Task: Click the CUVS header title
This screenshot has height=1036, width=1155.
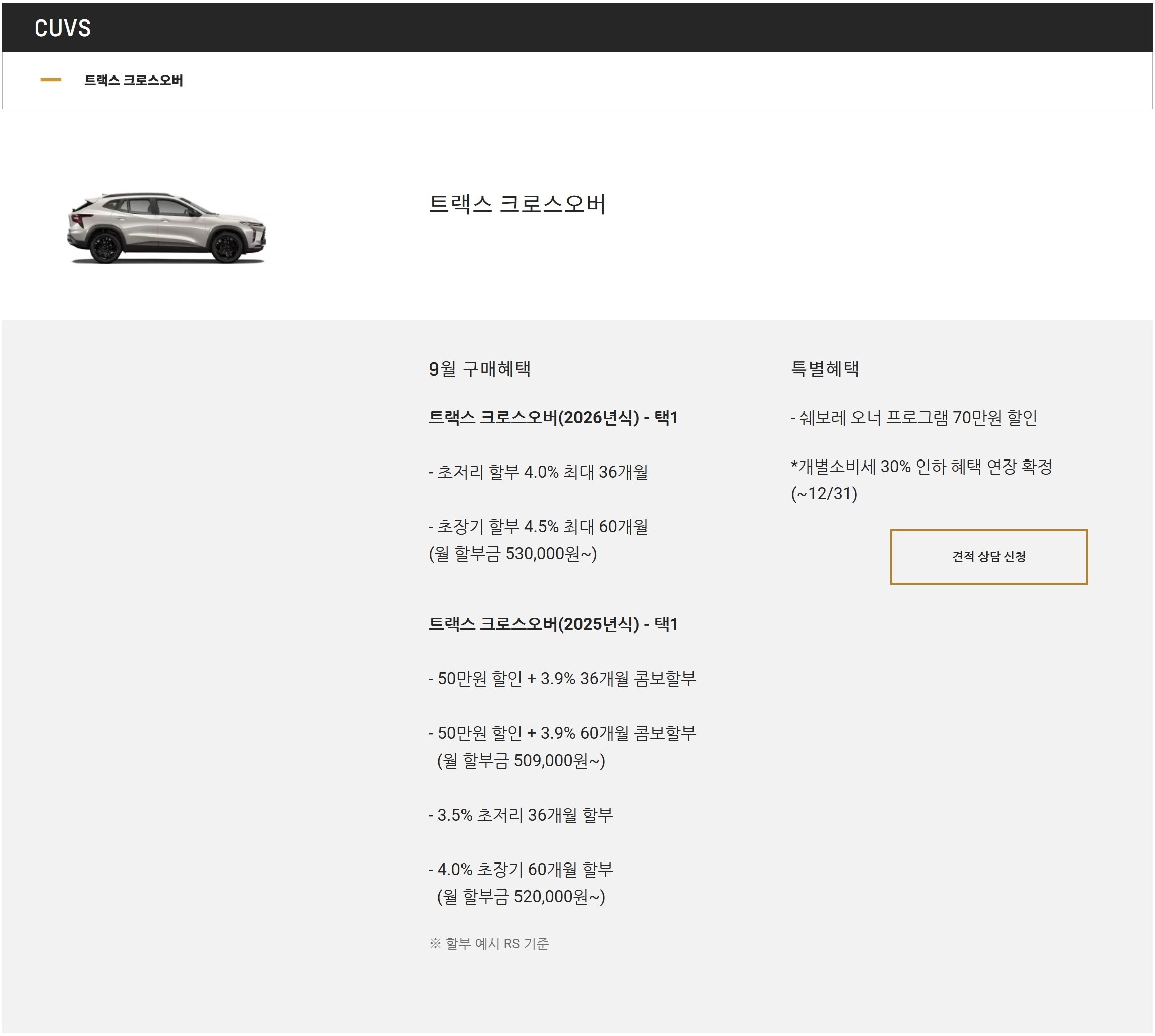Action: click(63, 28)
